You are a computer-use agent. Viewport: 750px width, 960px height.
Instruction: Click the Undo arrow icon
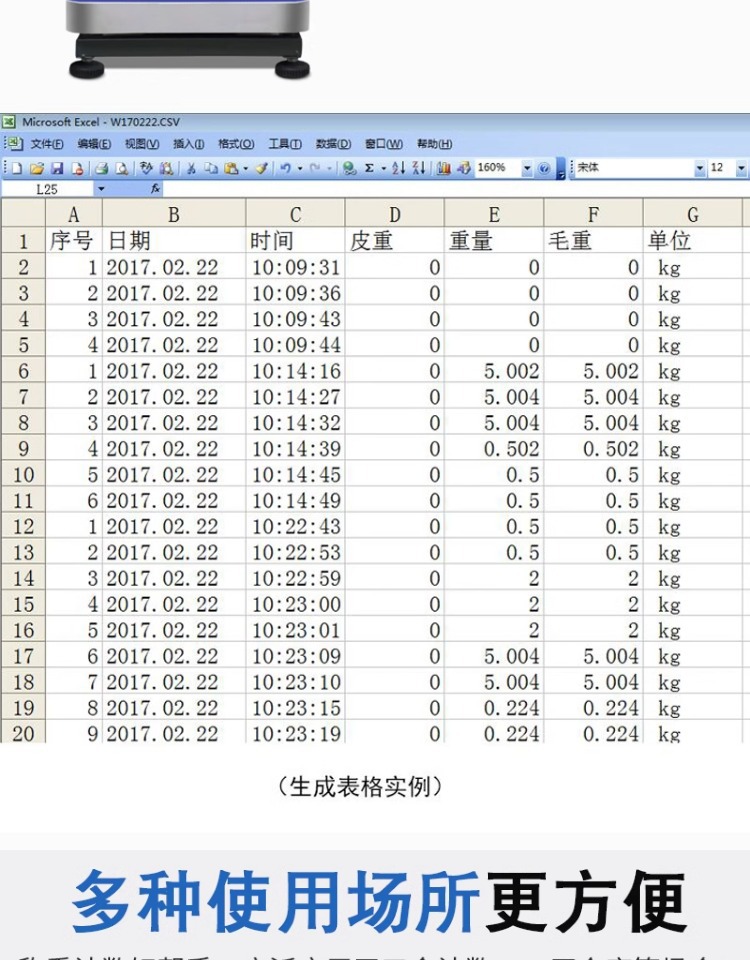[x=285, y=168]
